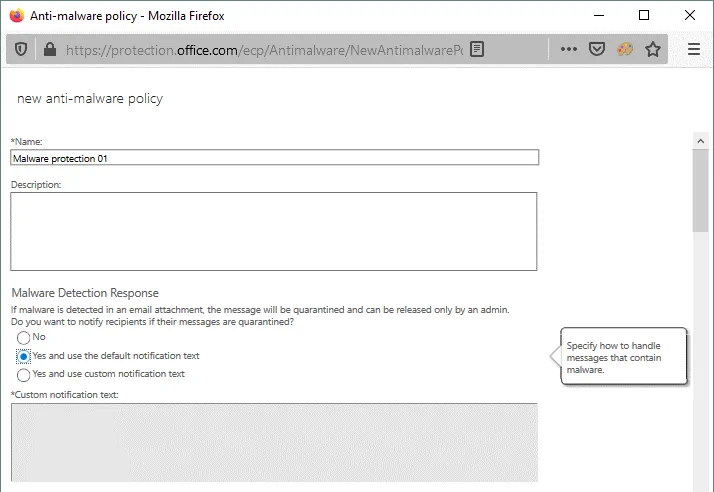Click the colorful palette extension icon
714x492 pixels.
pos(625,49)
